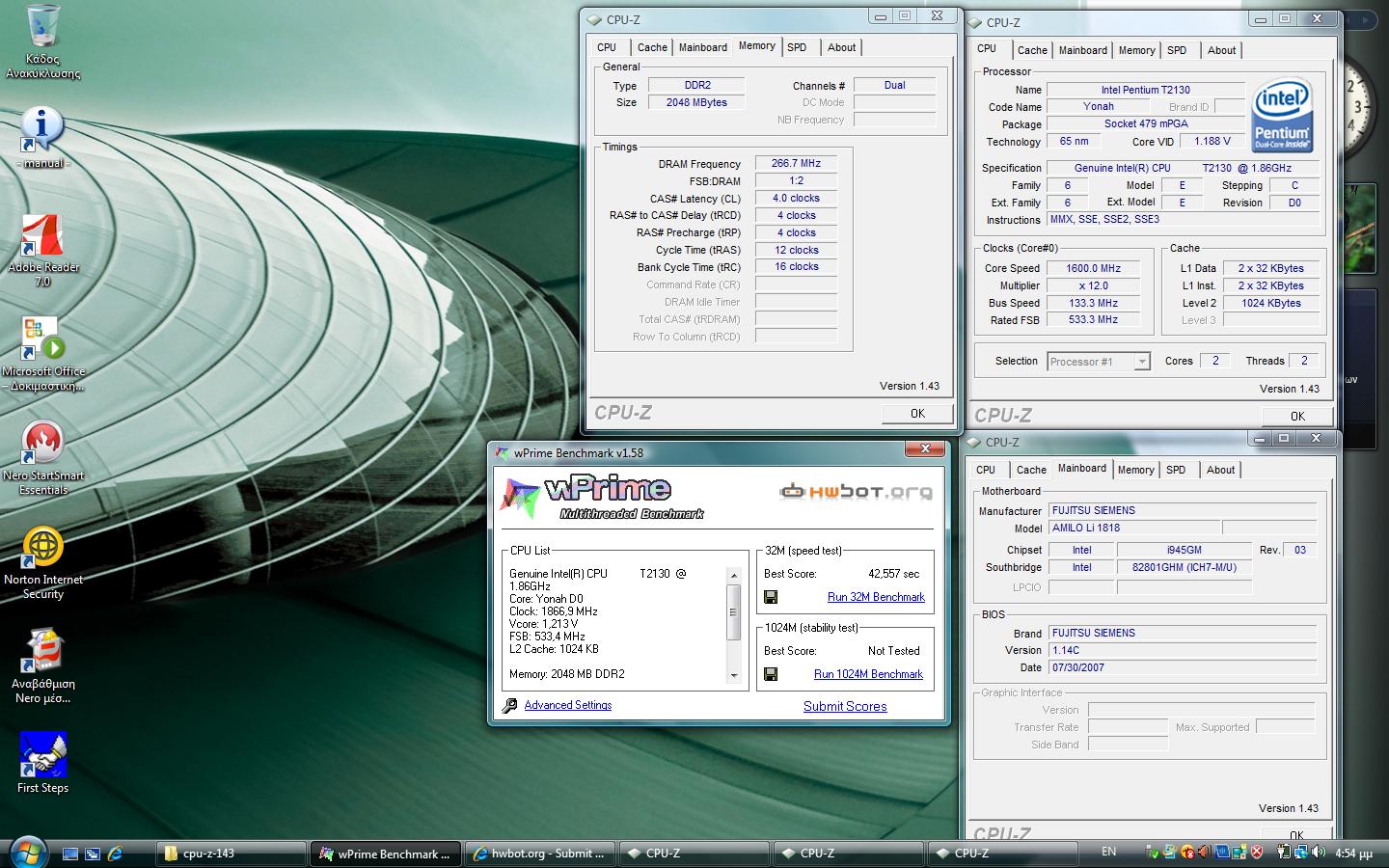Open Cache tab in top-right CPU-Z window
Screen dimensions: 1389x868
[1032, 50]
